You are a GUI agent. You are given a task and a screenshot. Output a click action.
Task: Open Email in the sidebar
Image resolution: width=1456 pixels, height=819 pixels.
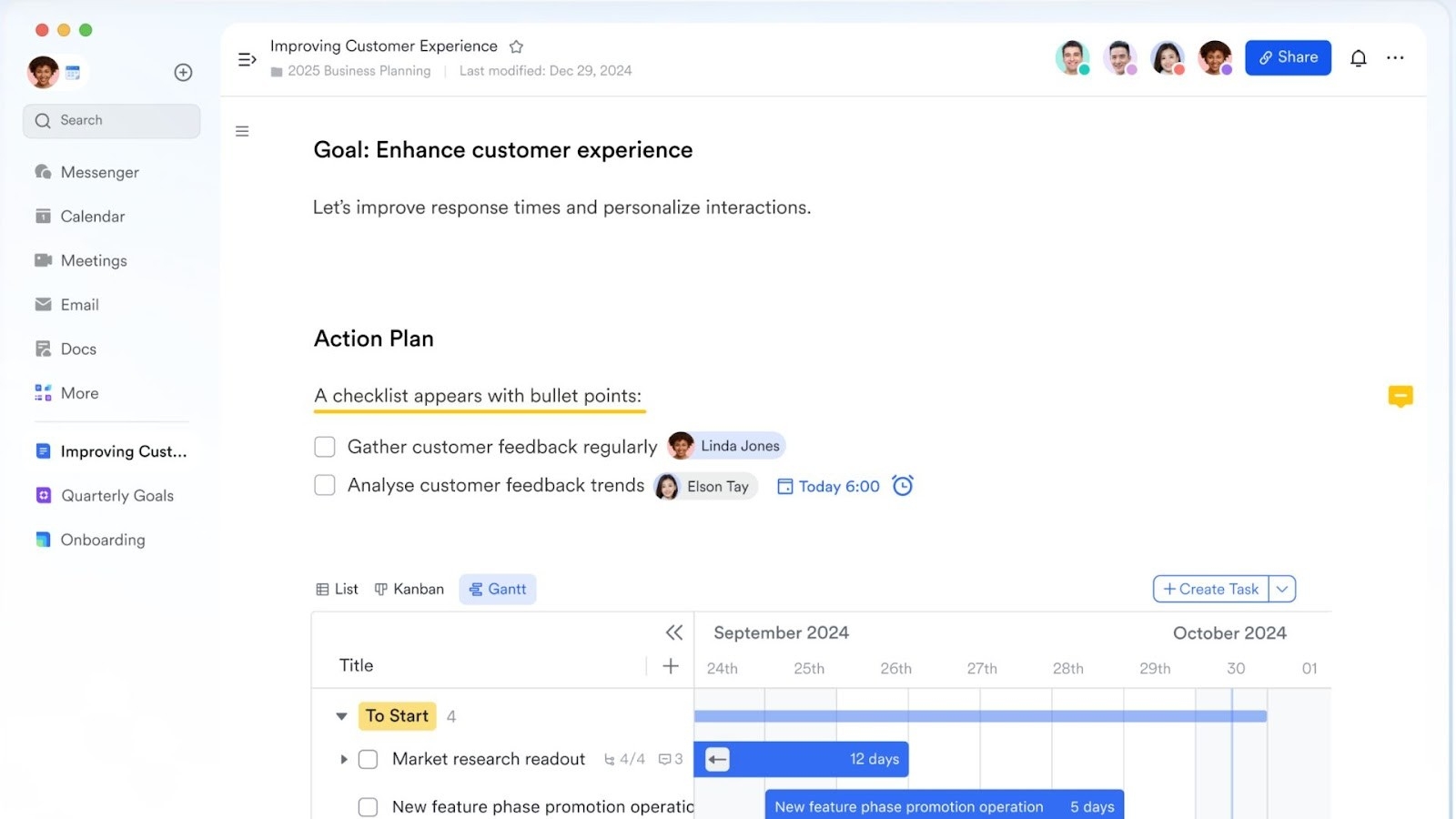coord(66,305)
